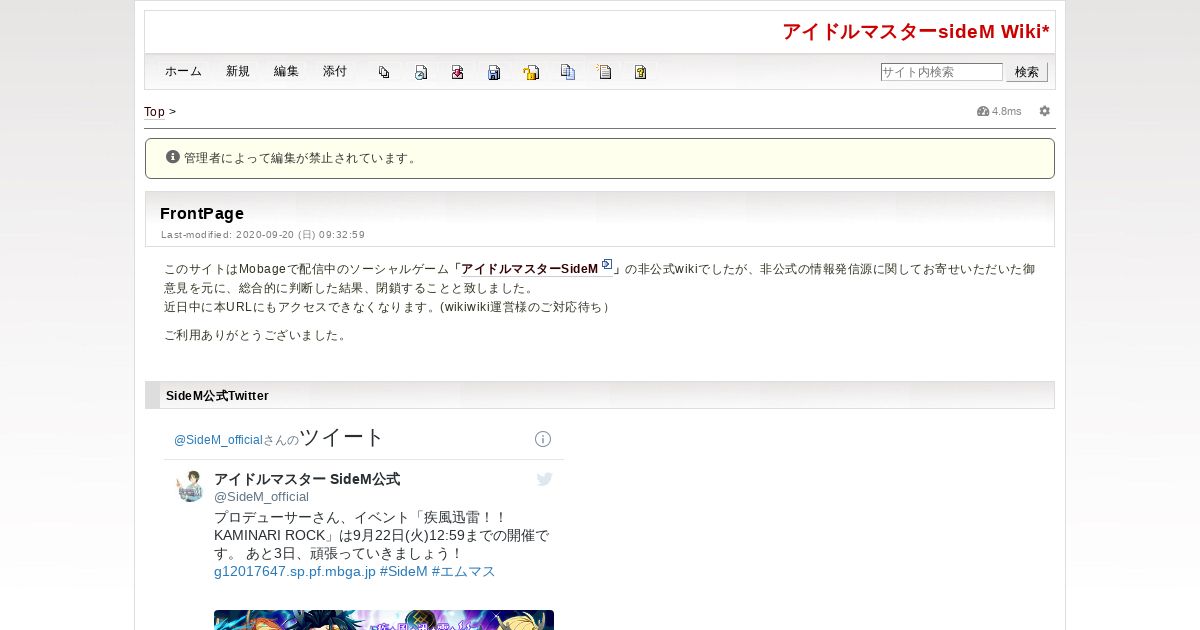Open the #エムマス hashtag
Image resolution: width=1200 pixels, height=630 pixels.
point(463,572)
